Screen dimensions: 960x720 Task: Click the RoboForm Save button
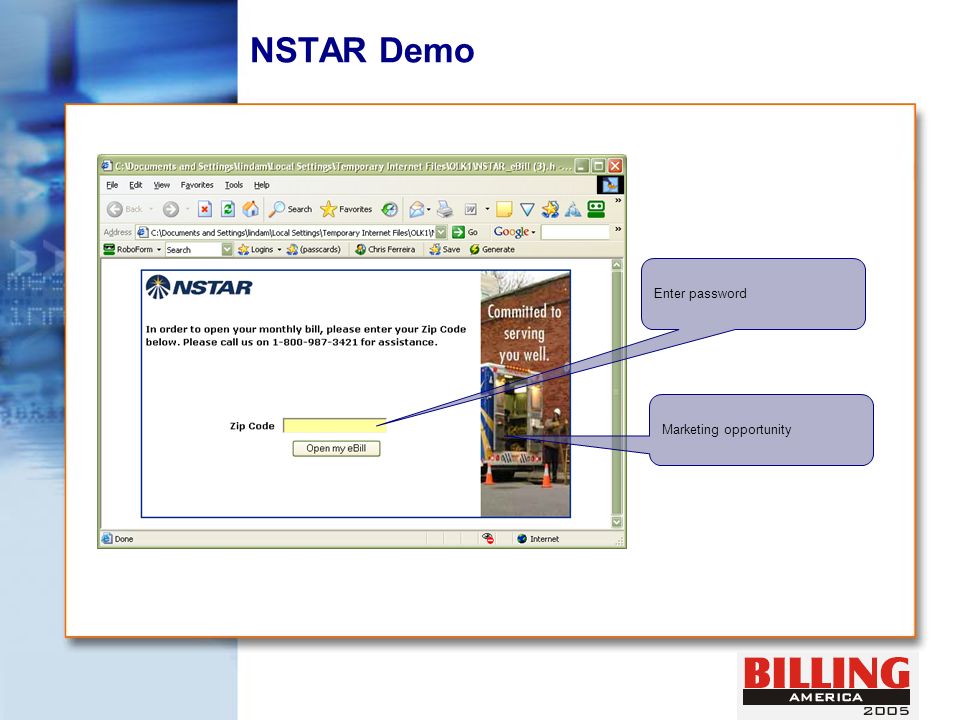tap(445, 250)
